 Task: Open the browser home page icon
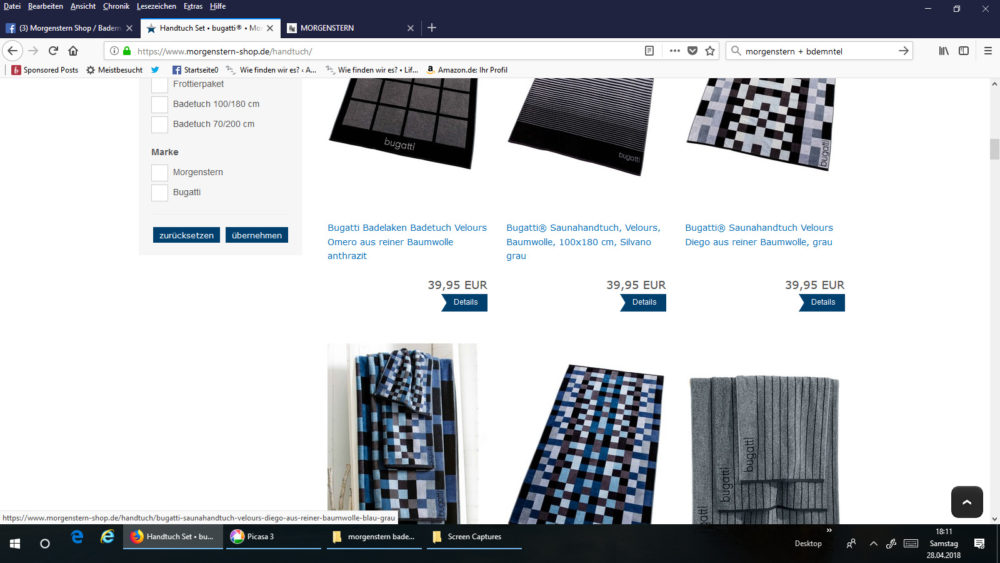point(73,51)
